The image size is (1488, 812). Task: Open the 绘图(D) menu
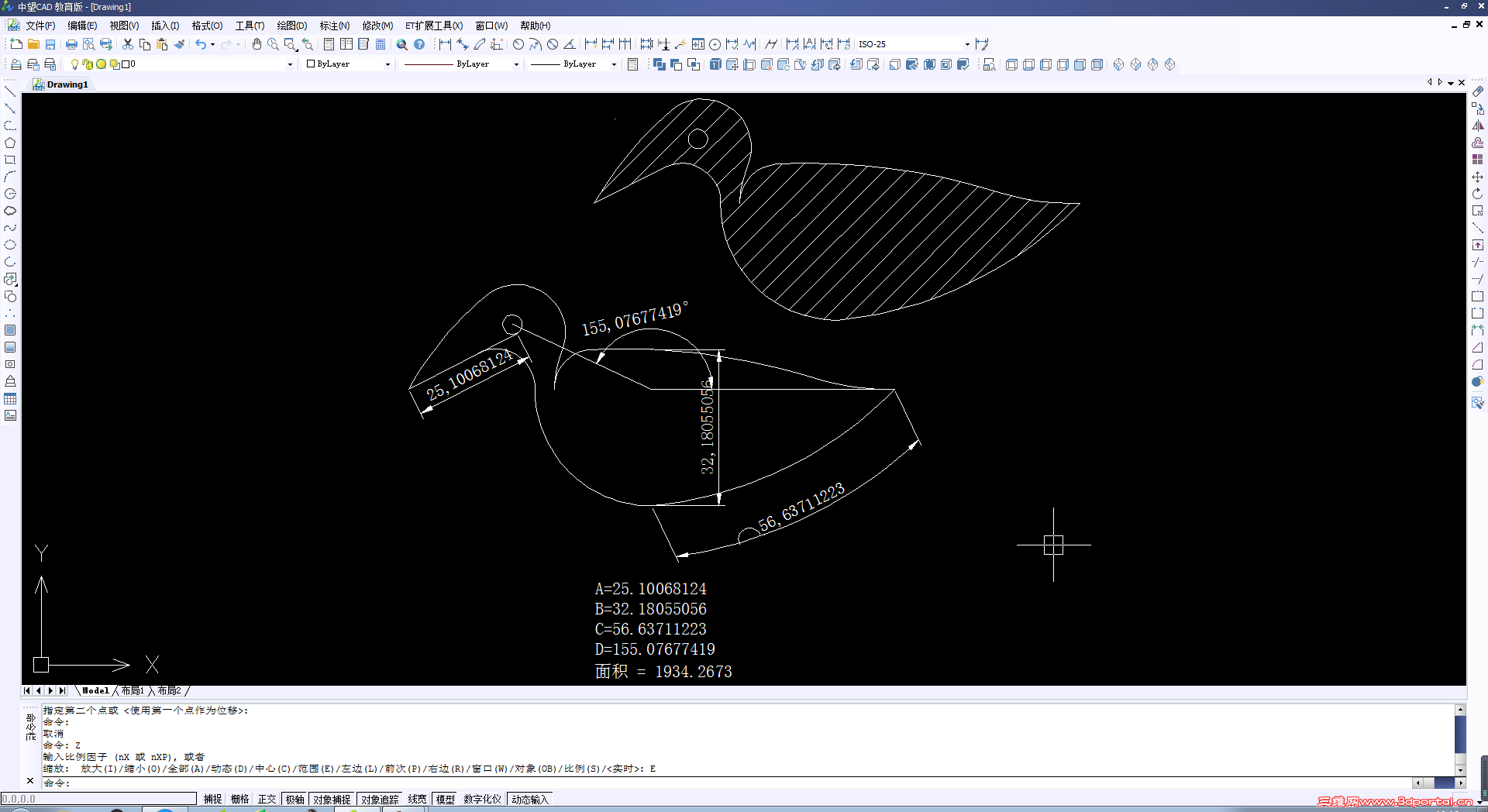(x=292, y=26)
